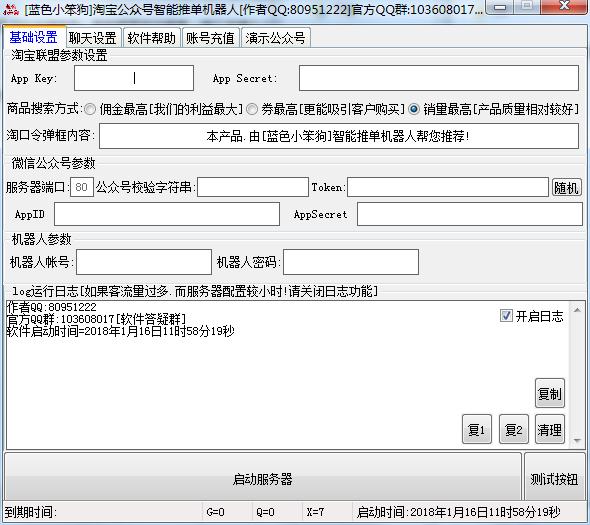Click the 复制 log button

tap(550, 393)
